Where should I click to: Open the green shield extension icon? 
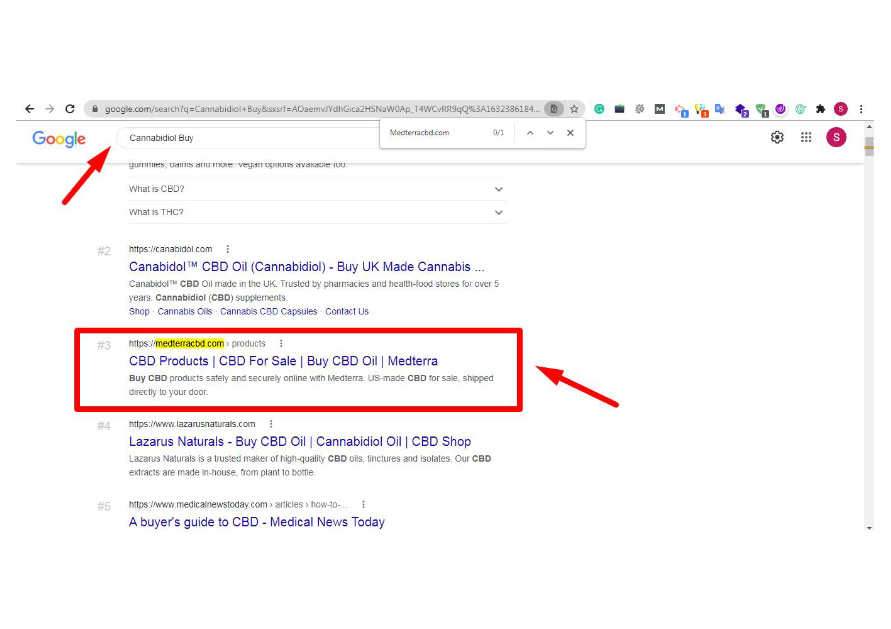coord(761,110)
